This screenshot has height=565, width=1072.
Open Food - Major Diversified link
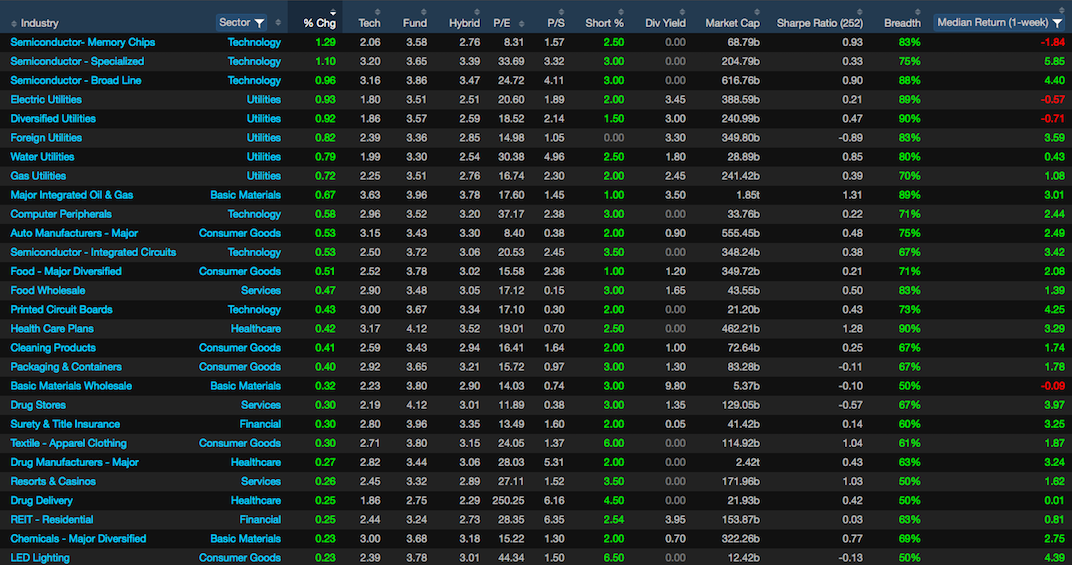tap(66, 272)
